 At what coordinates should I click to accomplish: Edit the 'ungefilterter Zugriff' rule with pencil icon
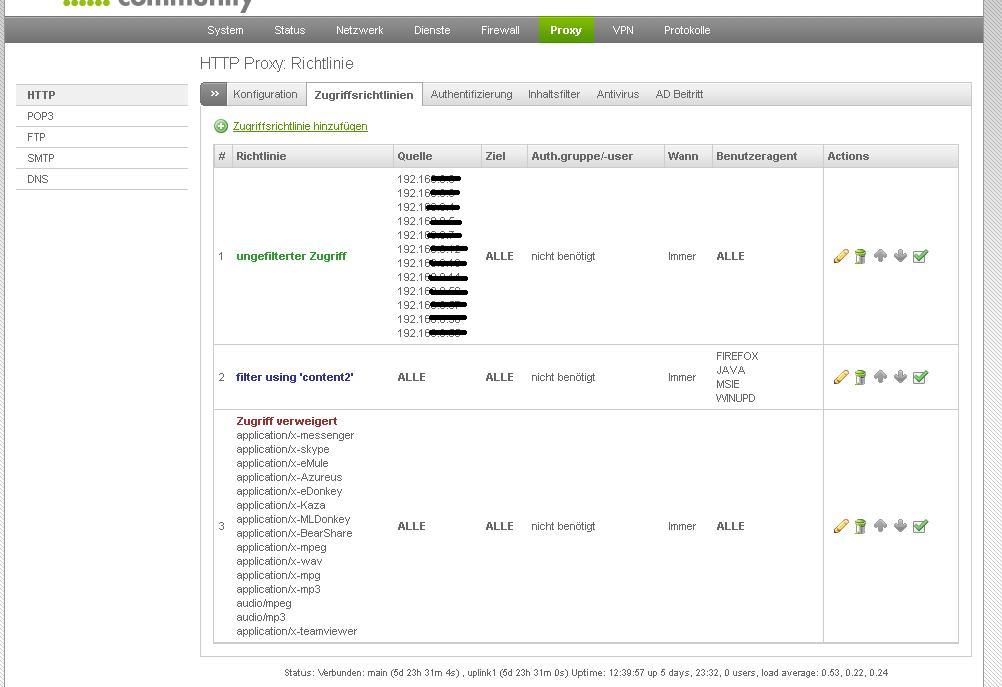point(841,256)
